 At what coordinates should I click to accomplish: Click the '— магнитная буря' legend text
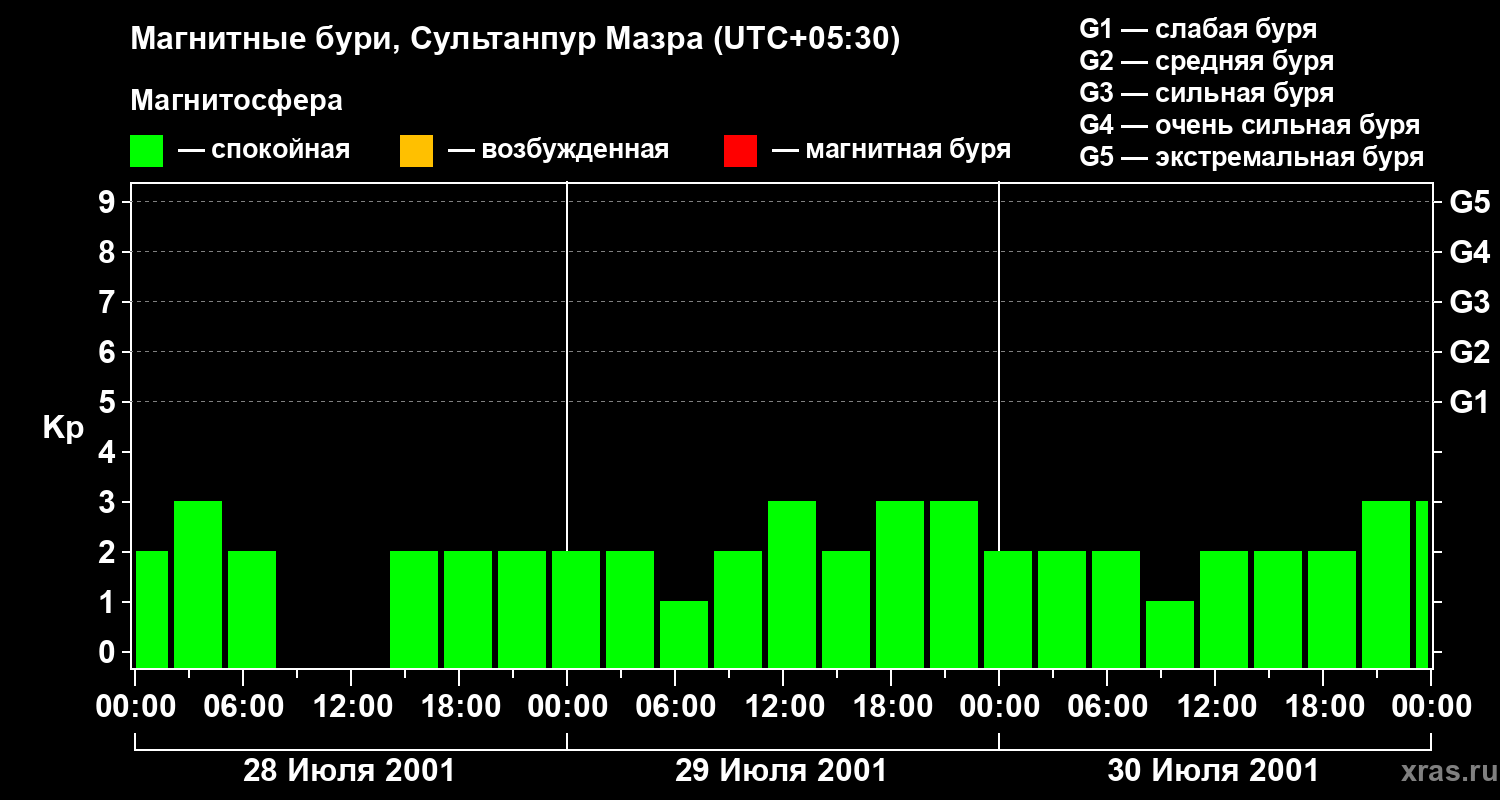pyautogui.click(x=892, y=150)
